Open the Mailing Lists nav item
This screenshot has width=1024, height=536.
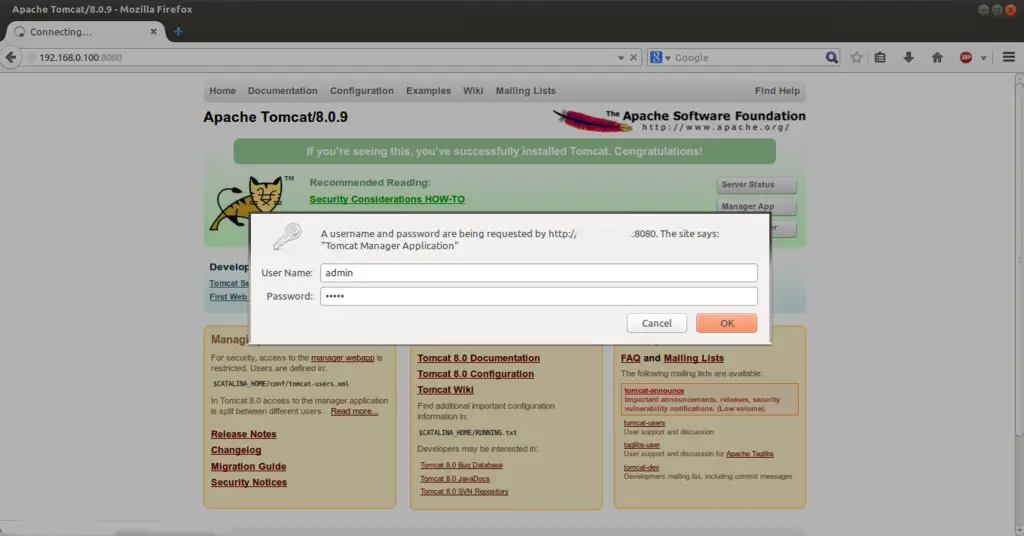pos(525,91)
